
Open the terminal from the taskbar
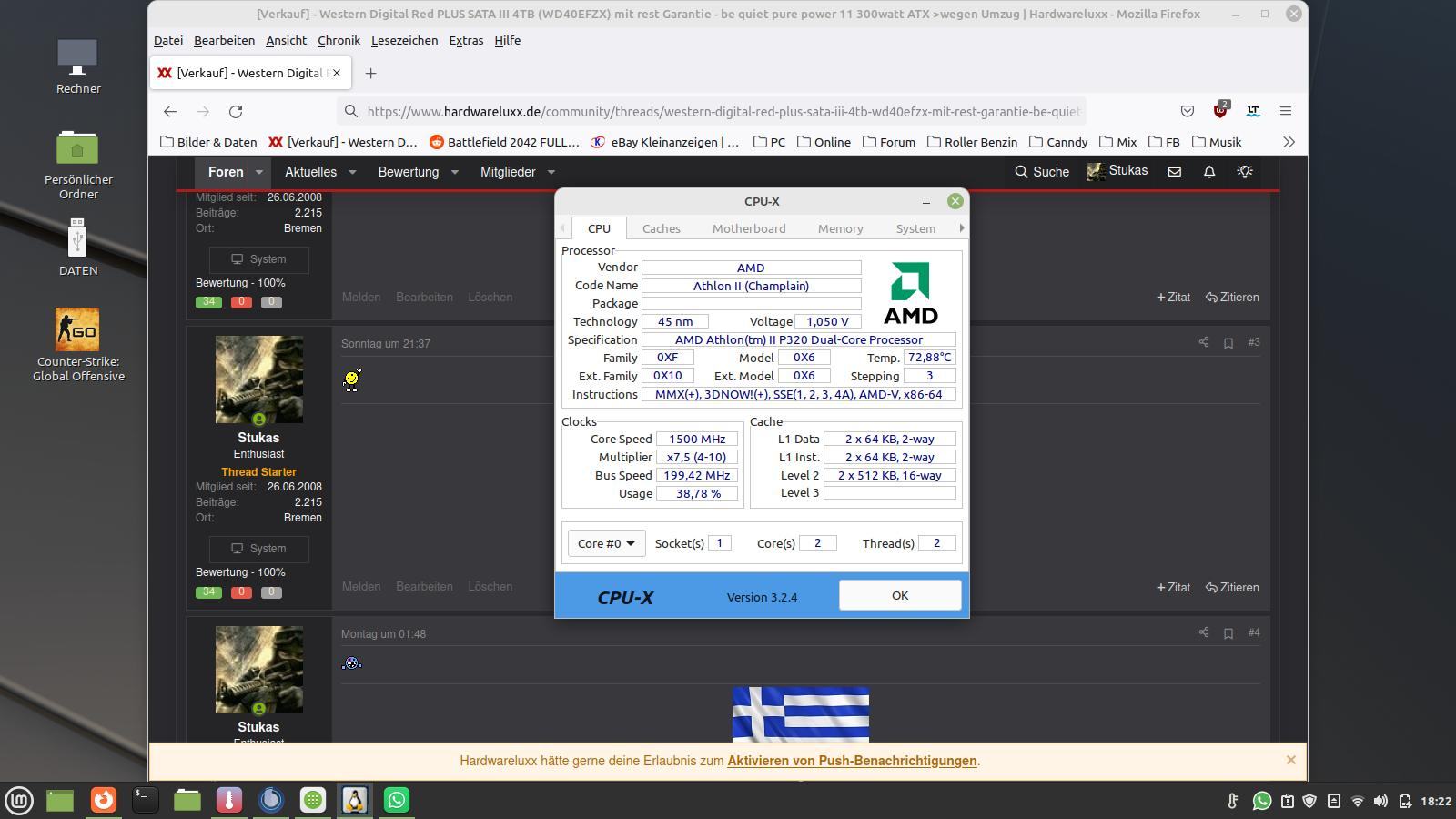coord(146,800)
